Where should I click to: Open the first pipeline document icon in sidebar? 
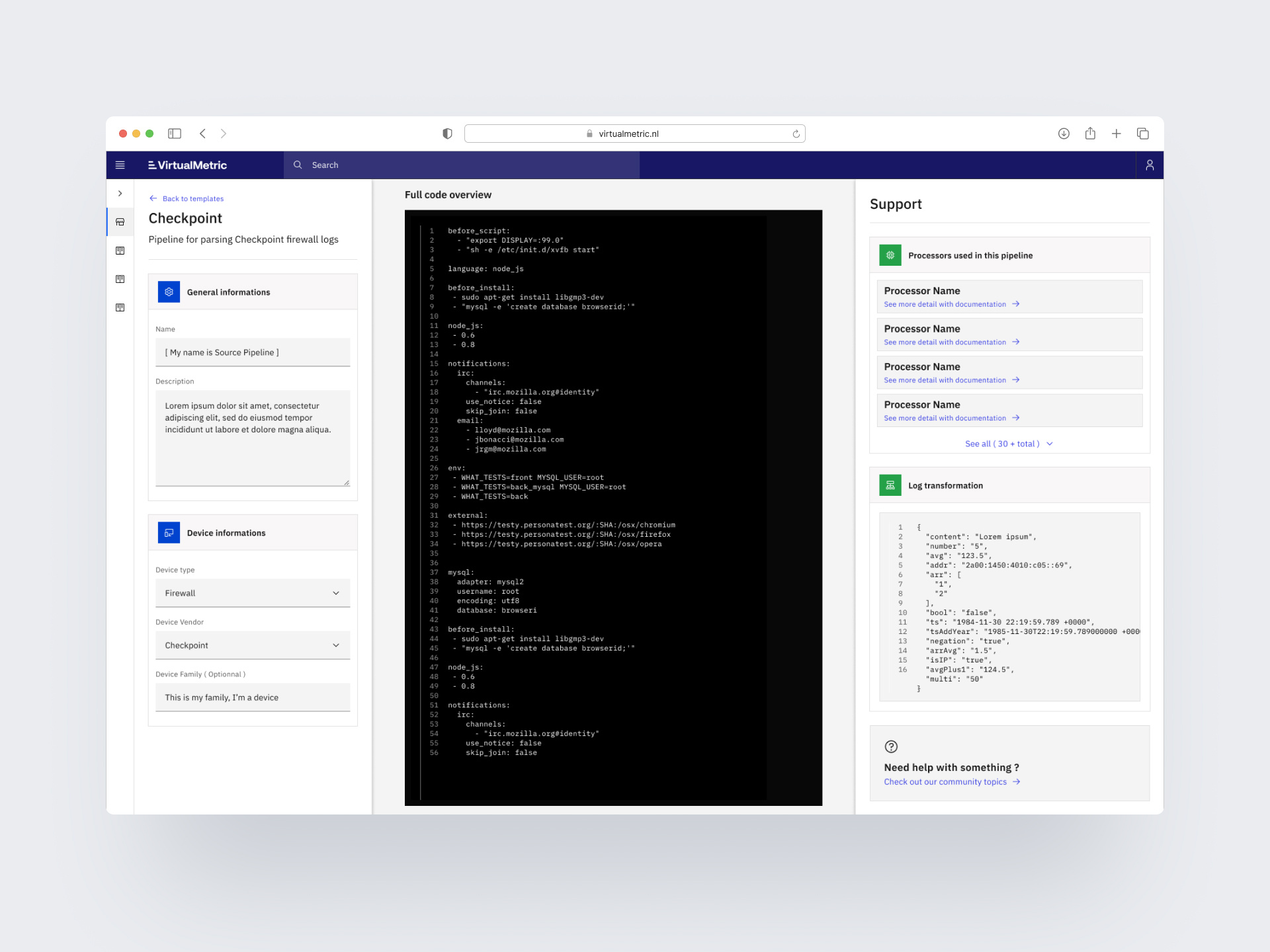120,251
